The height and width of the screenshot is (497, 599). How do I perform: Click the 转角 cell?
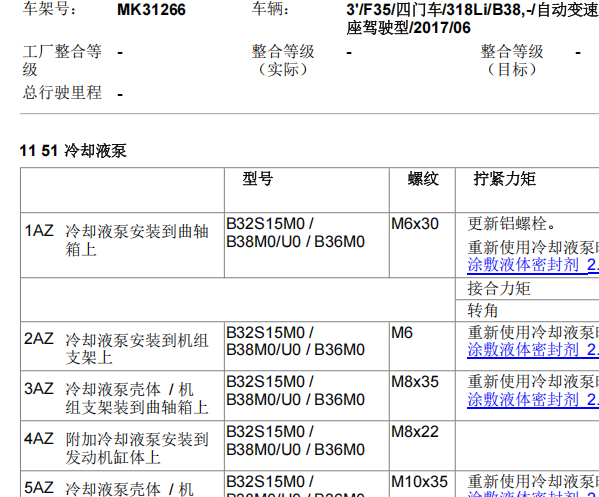(x=527, y=311)
